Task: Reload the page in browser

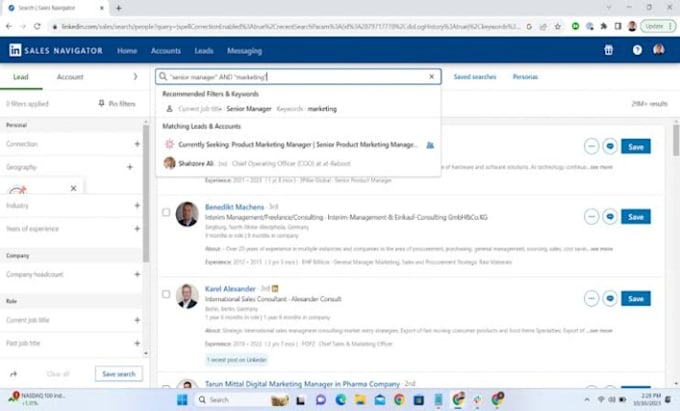Action: [x=37, y=26]
